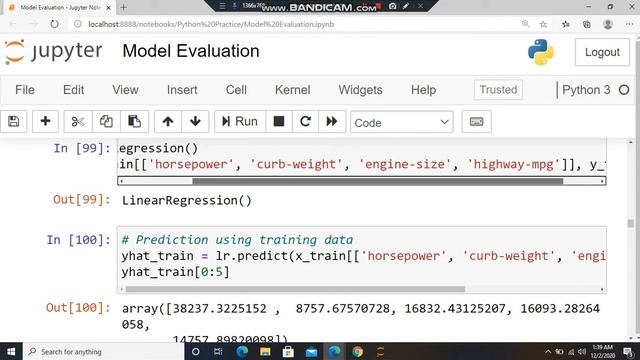Open Task View in taskbar

tap(218, 351)
